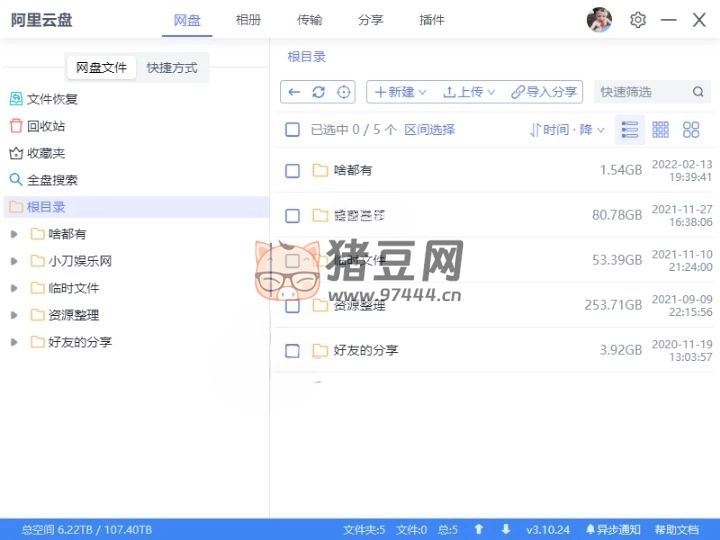The image size is (720, 540).
Task: Click the 导入分享 button
Action: pyautogui.click(x=544, y=92)
